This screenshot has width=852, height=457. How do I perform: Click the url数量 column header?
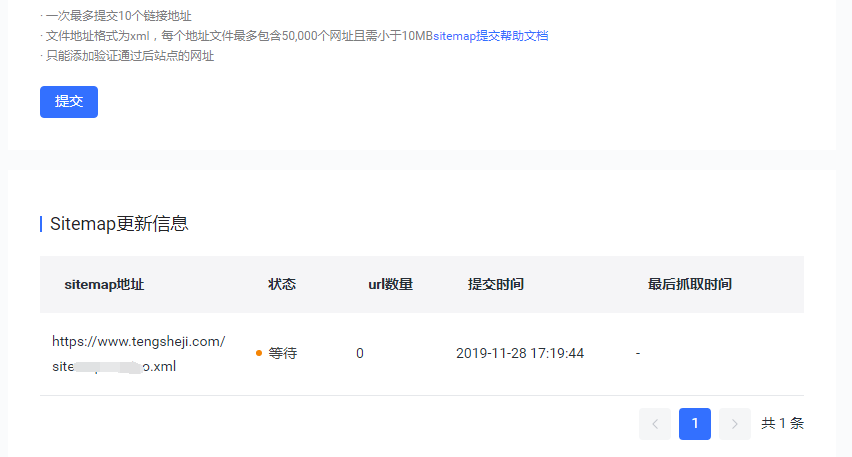pyautogui.click(x=390, y=284)
